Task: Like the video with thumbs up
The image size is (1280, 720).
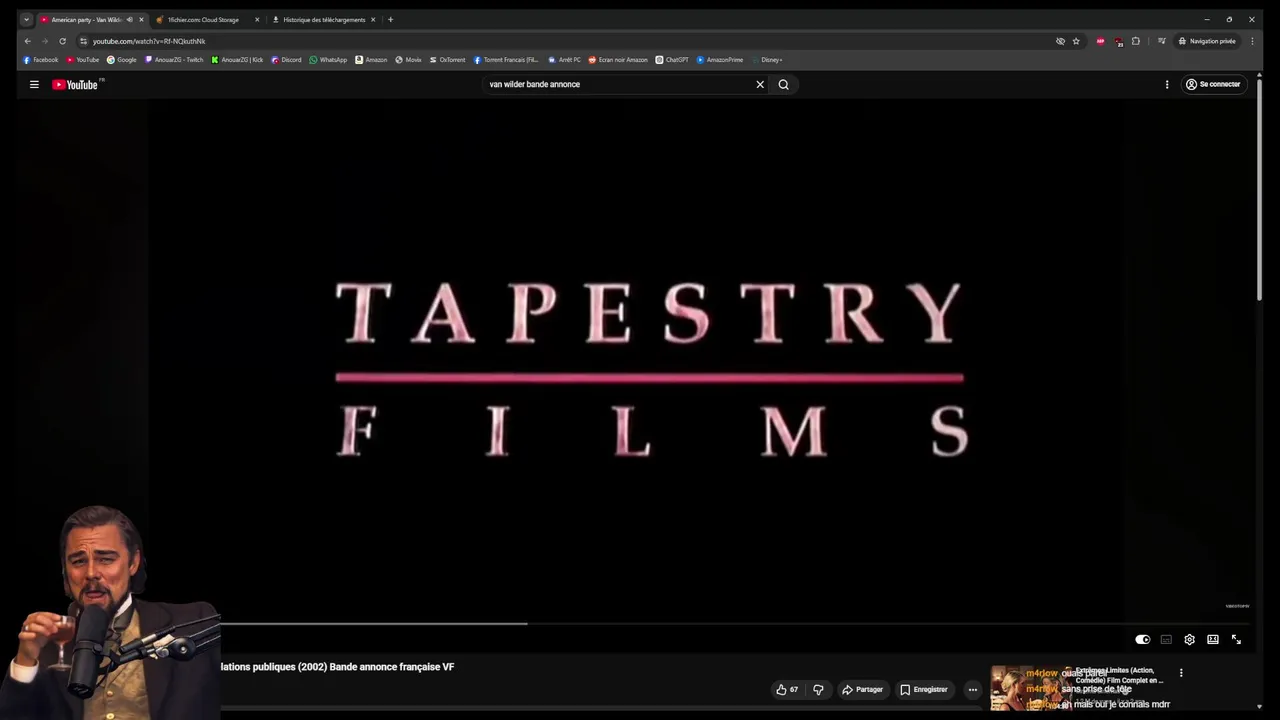Action: tap(788, 690)
